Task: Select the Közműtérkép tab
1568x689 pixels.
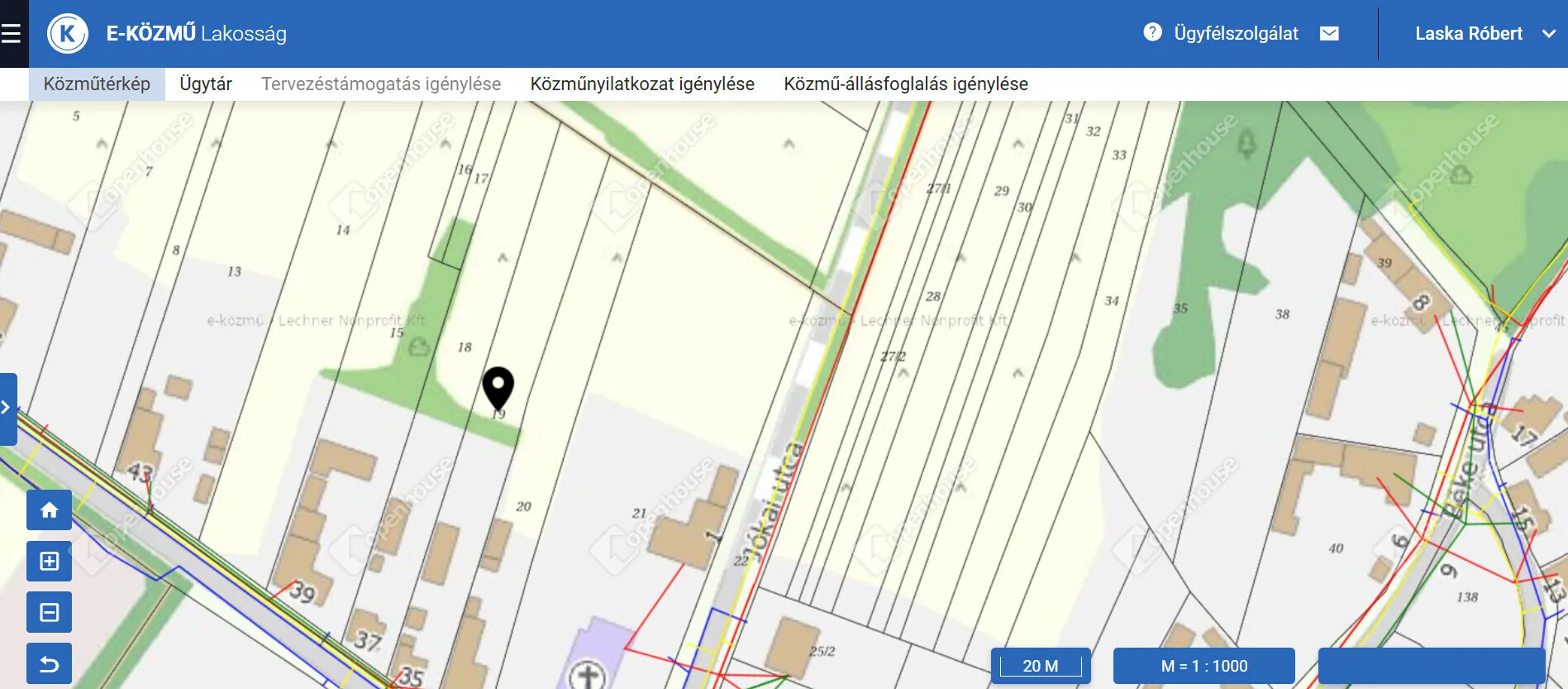Action: [97, 84]
